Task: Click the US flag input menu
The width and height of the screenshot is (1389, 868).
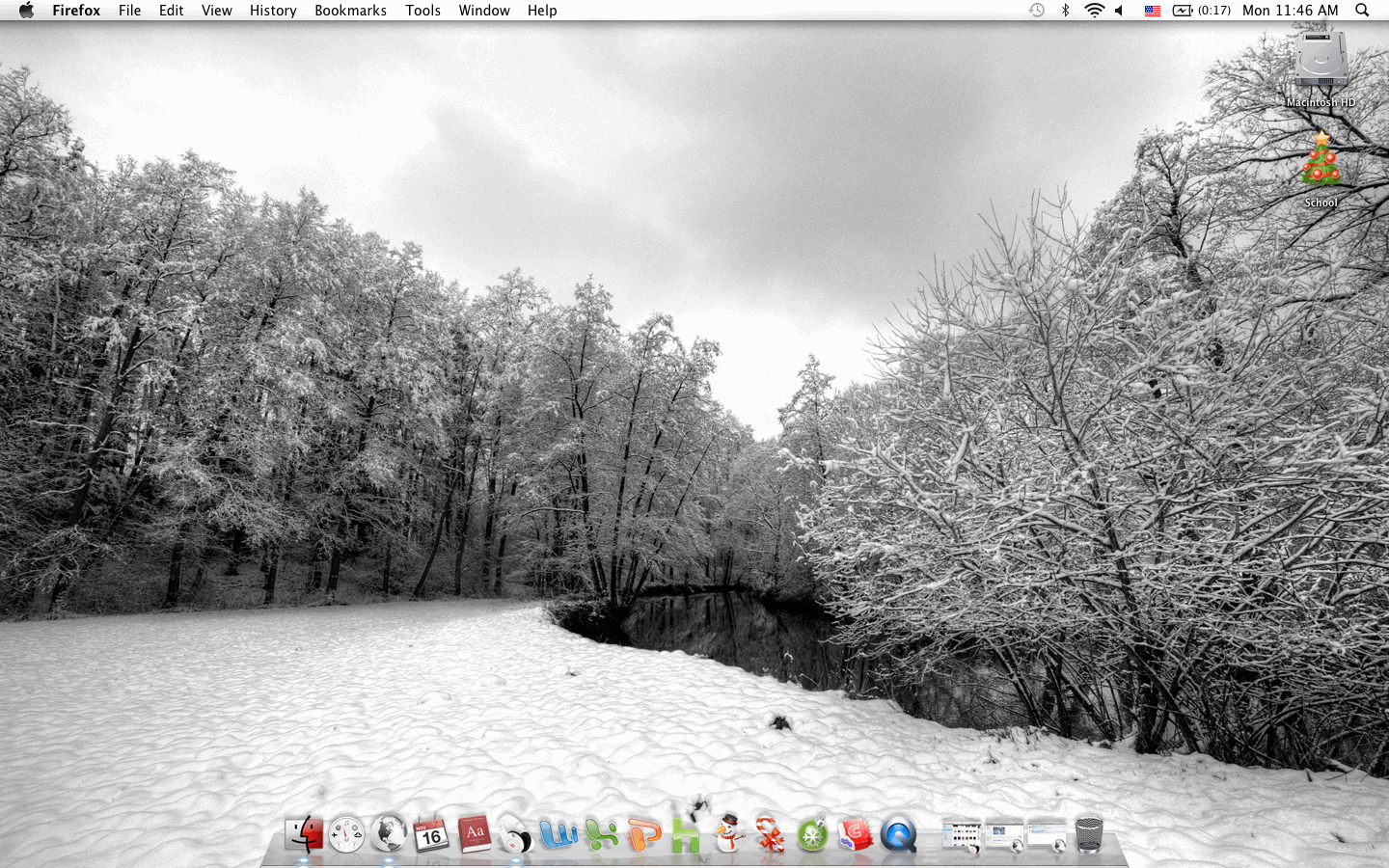Action: click(x=1153, y=11)
